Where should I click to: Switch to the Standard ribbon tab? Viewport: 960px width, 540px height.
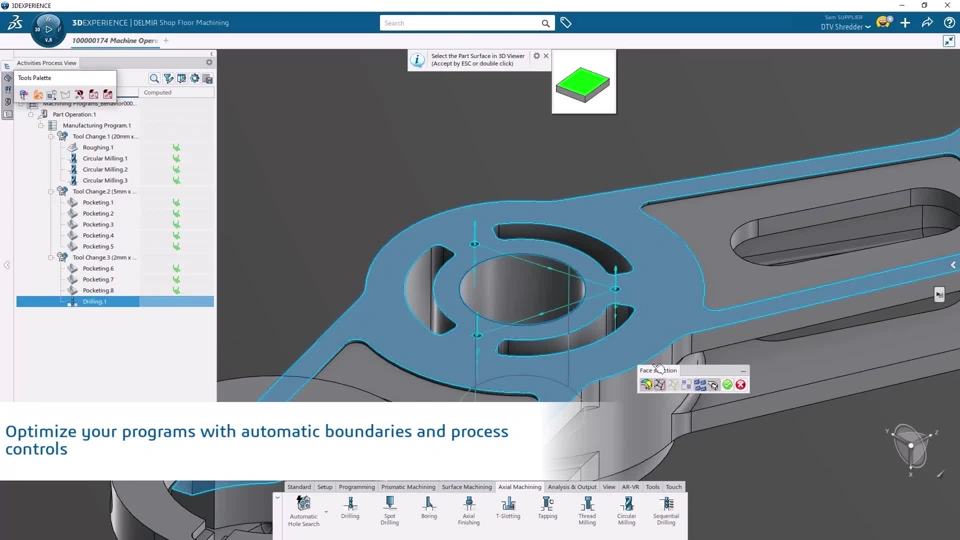pyautogui.click(x=299, y=487)
